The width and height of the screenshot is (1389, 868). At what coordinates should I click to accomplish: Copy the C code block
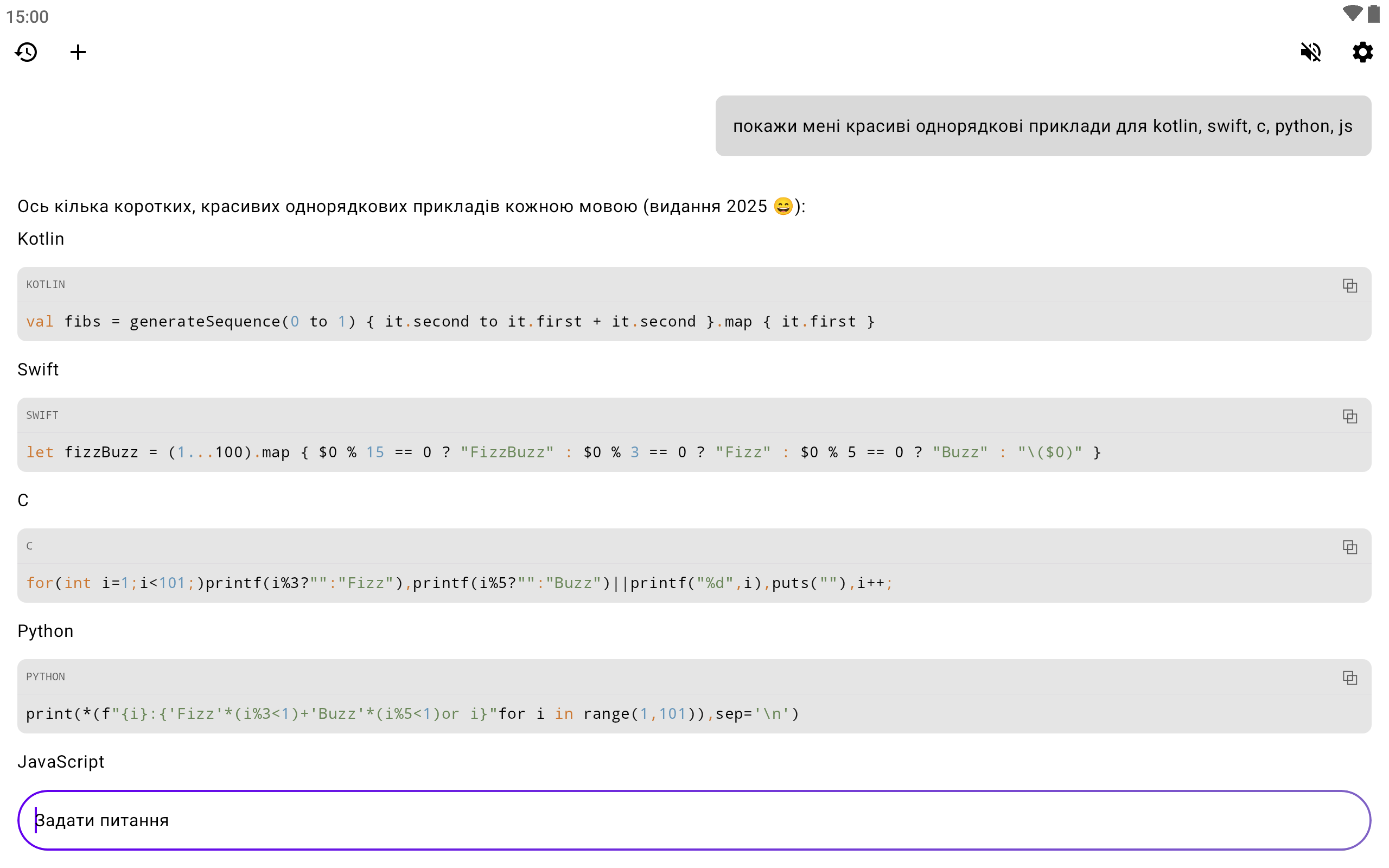(1349, 547)
